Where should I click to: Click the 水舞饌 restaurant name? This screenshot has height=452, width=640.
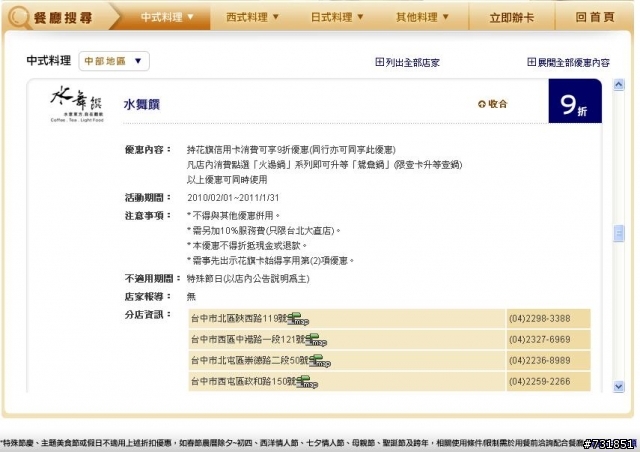142,105
